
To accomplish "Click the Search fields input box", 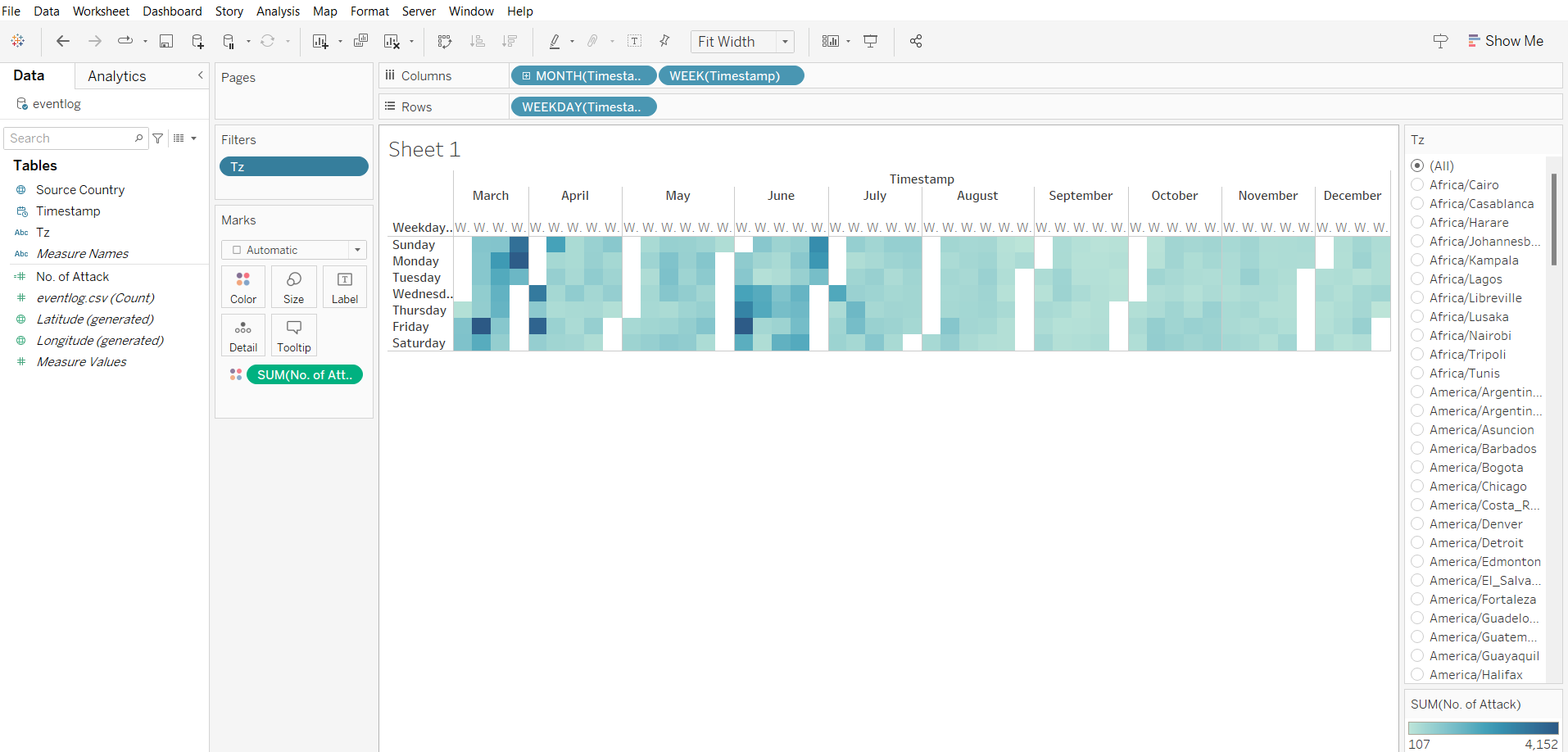I will [70, 138].
